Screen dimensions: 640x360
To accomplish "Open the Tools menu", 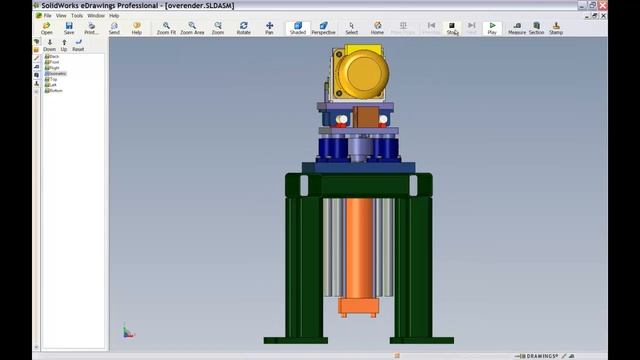I will pos(77,16).
